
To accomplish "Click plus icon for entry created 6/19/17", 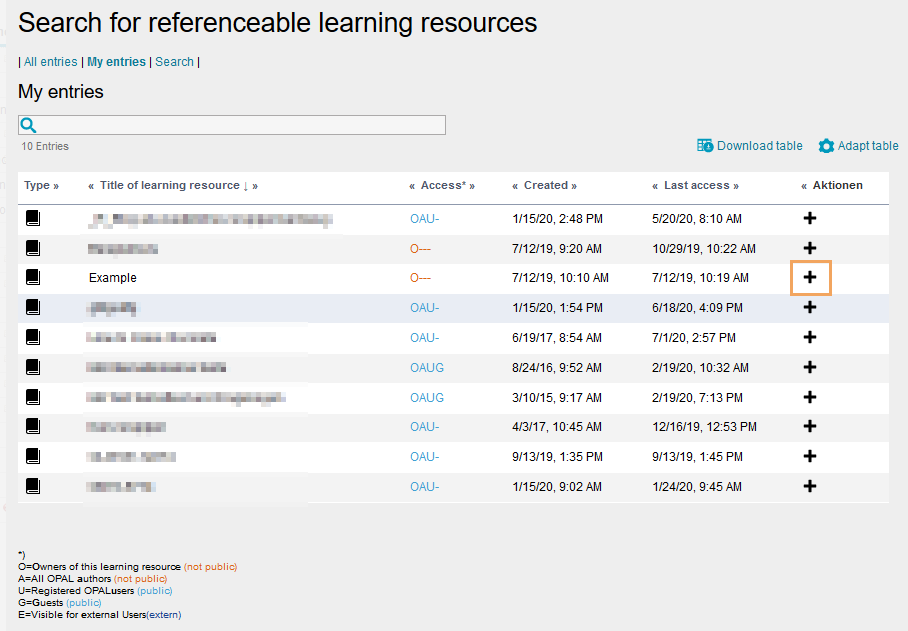I will tap(810, 337).
